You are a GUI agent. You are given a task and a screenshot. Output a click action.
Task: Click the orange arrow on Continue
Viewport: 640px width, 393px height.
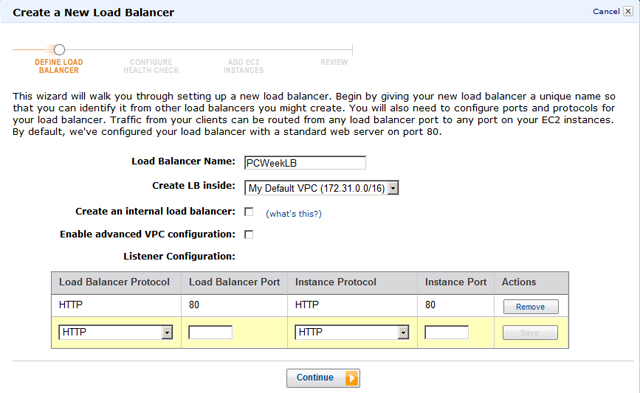[352, 378]
